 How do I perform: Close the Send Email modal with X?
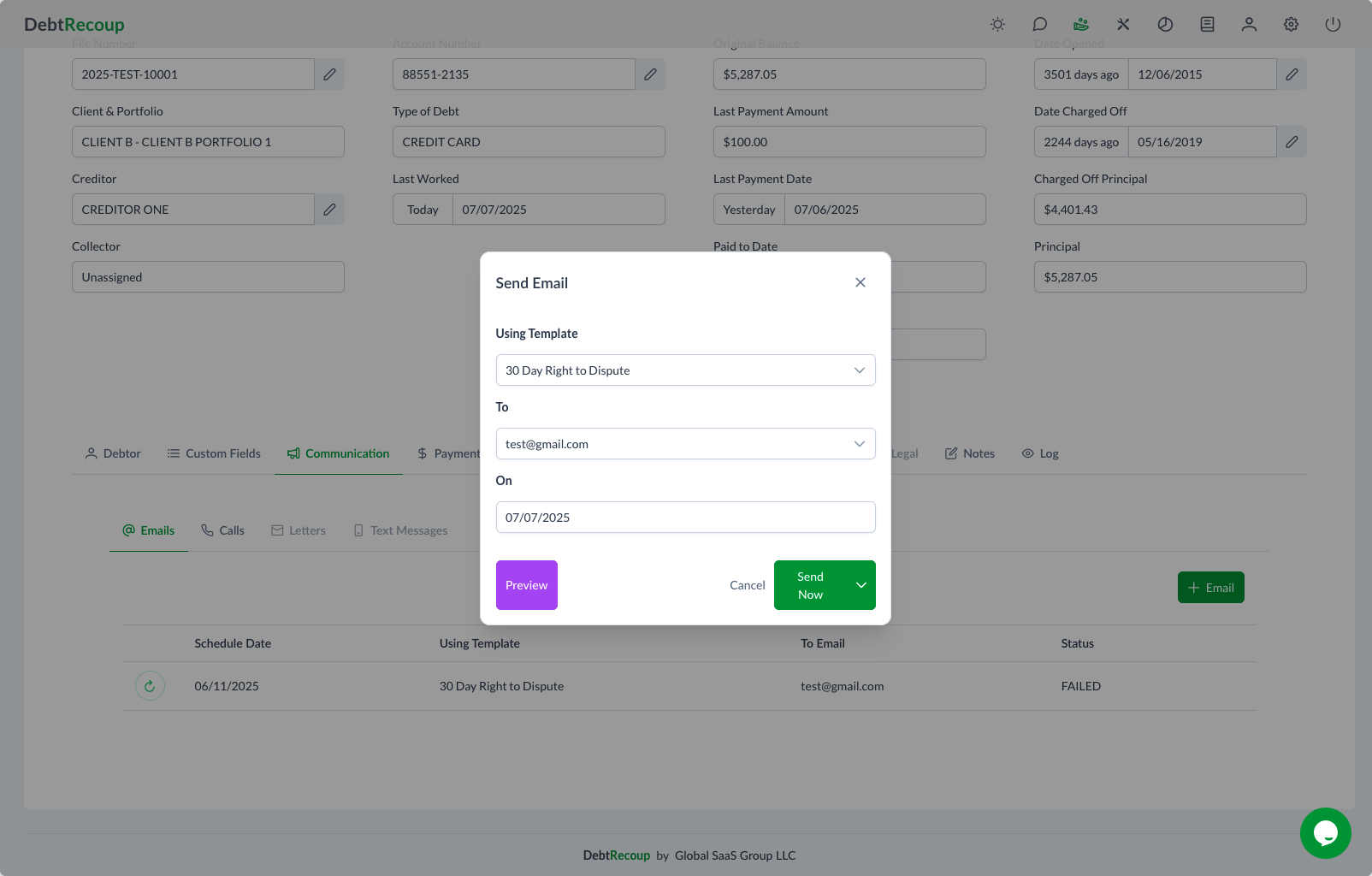860,282
